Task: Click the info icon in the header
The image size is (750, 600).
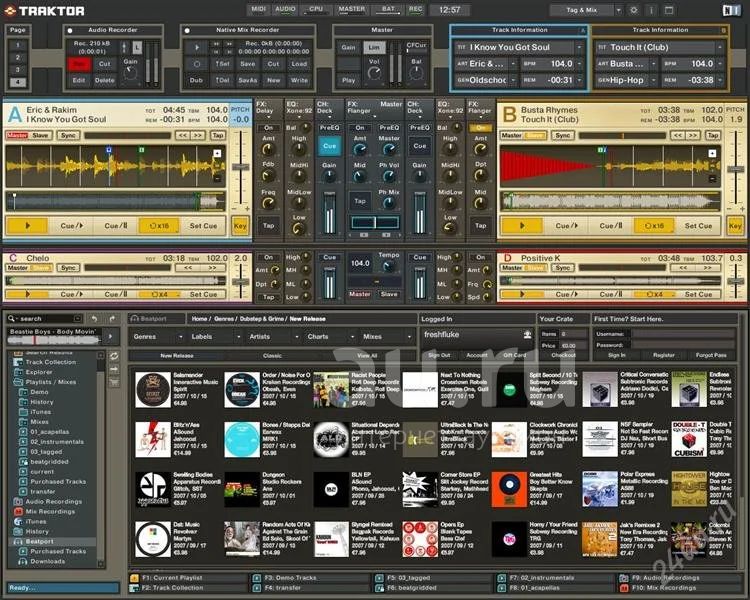Action: 651,10
